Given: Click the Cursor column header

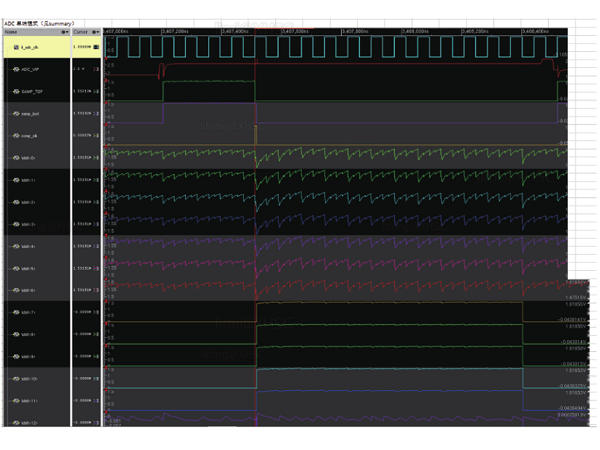Looking at the screenshot, I should (x=82, y=32).
